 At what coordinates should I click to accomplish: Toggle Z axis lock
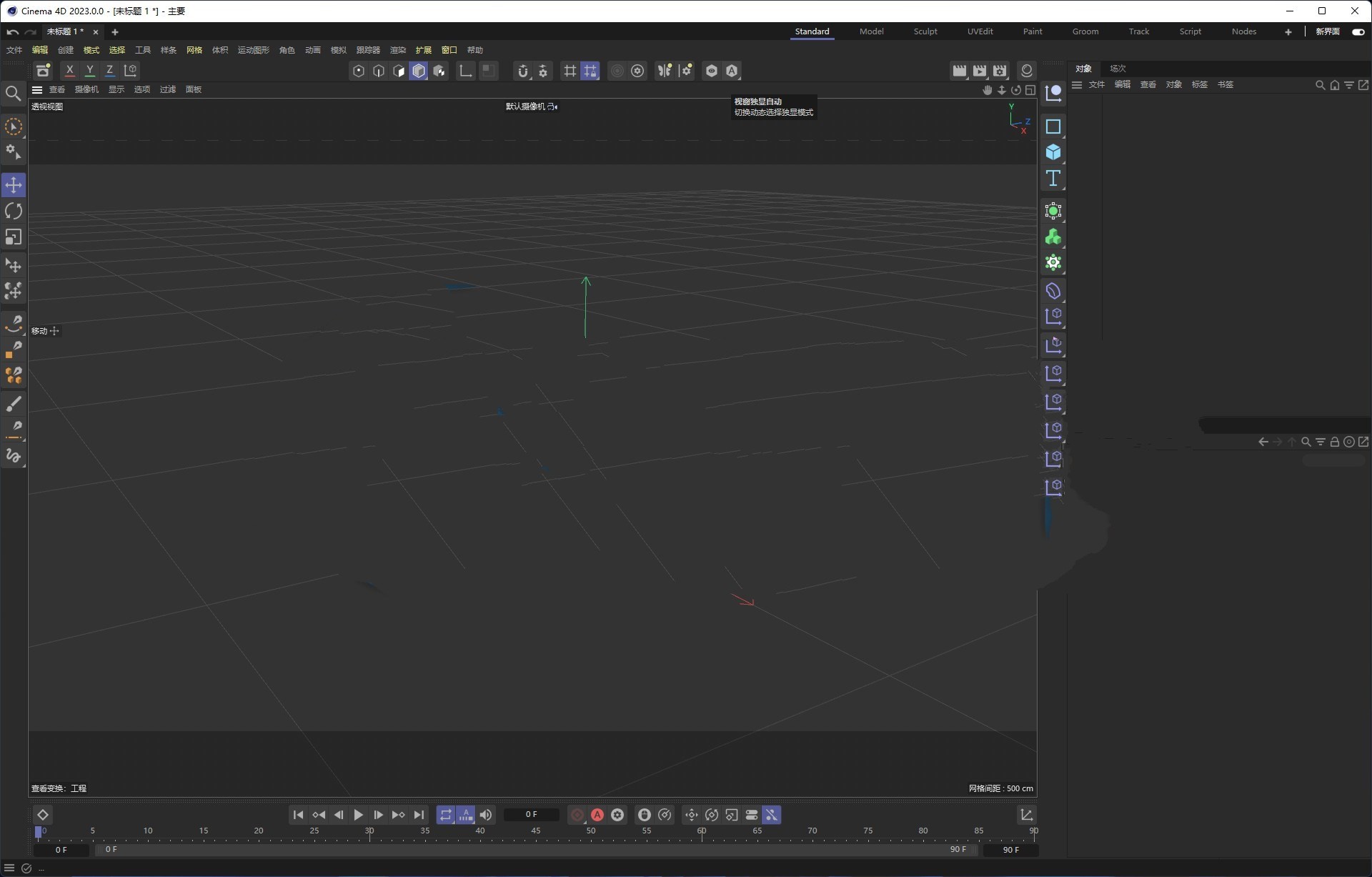coord(109,71)
